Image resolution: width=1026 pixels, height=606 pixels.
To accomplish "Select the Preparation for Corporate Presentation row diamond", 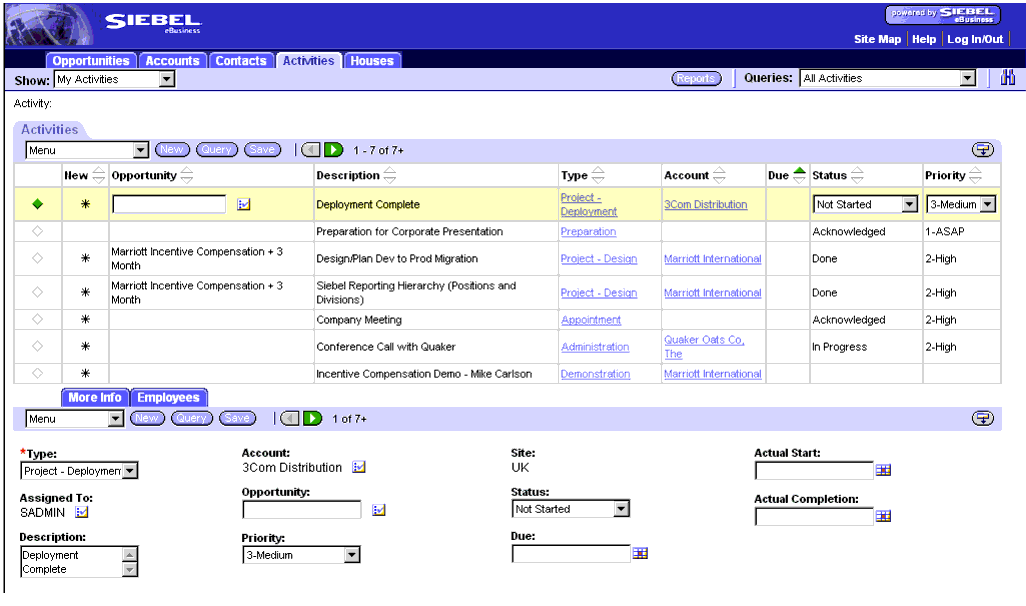I will [37, 231].
